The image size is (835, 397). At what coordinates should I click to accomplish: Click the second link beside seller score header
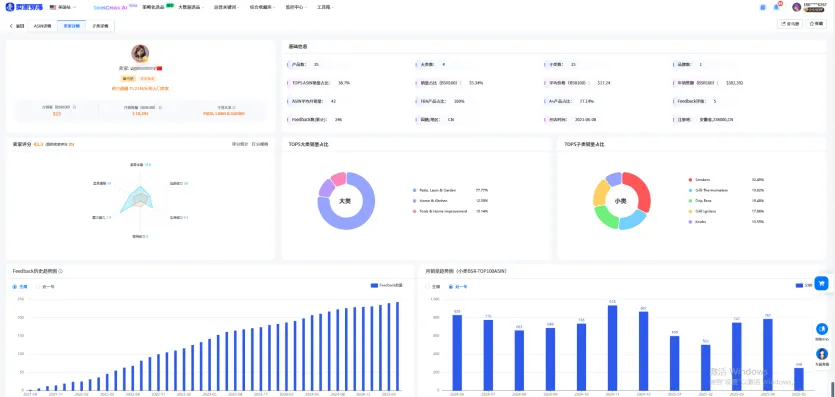(x=260, y=144)
